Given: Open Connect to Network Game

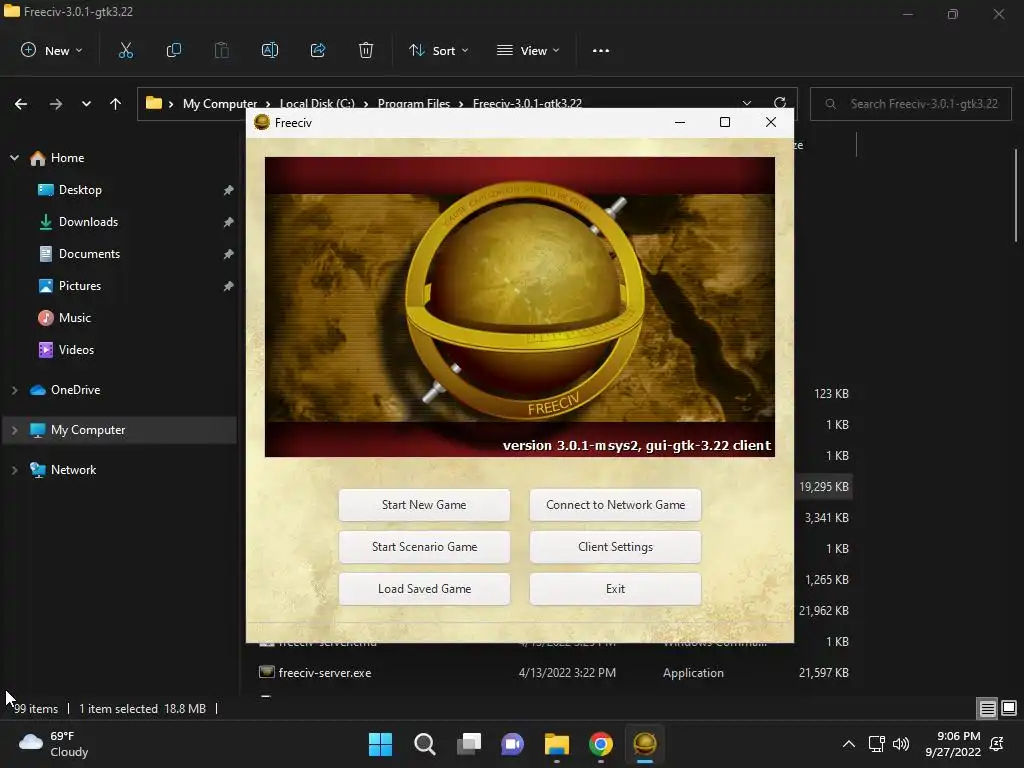Looking at the screenshot, I should 615,505.
